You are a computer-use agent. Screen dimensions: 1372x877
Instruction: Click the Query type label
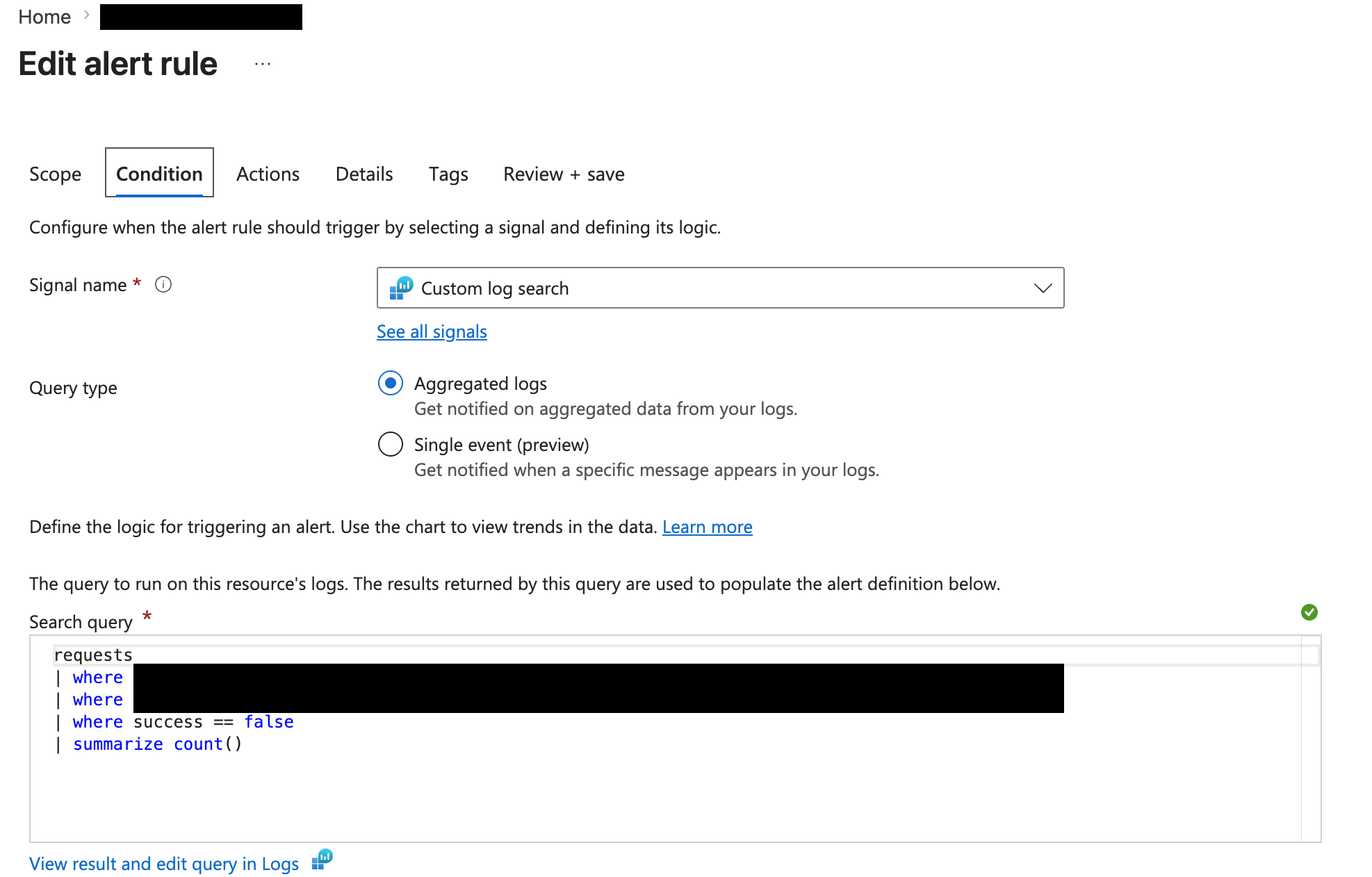73,388
